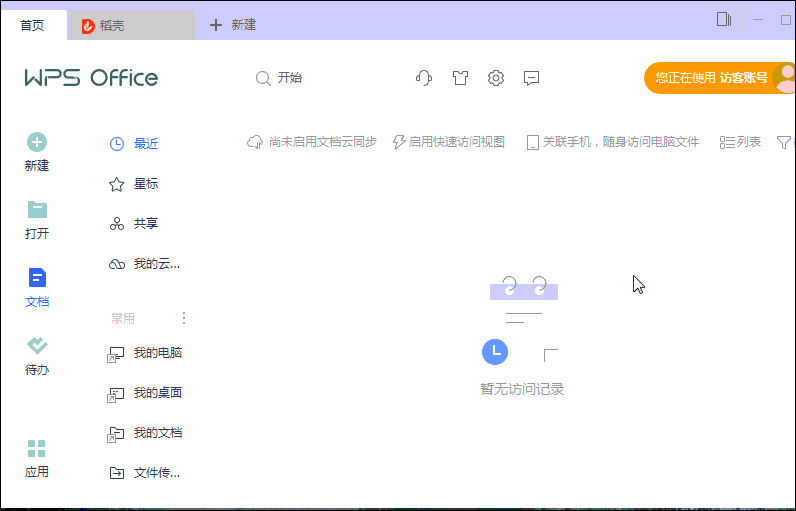Click the message feedback bubble icon
Screen dimensions: 796x511
coord(531,78)
